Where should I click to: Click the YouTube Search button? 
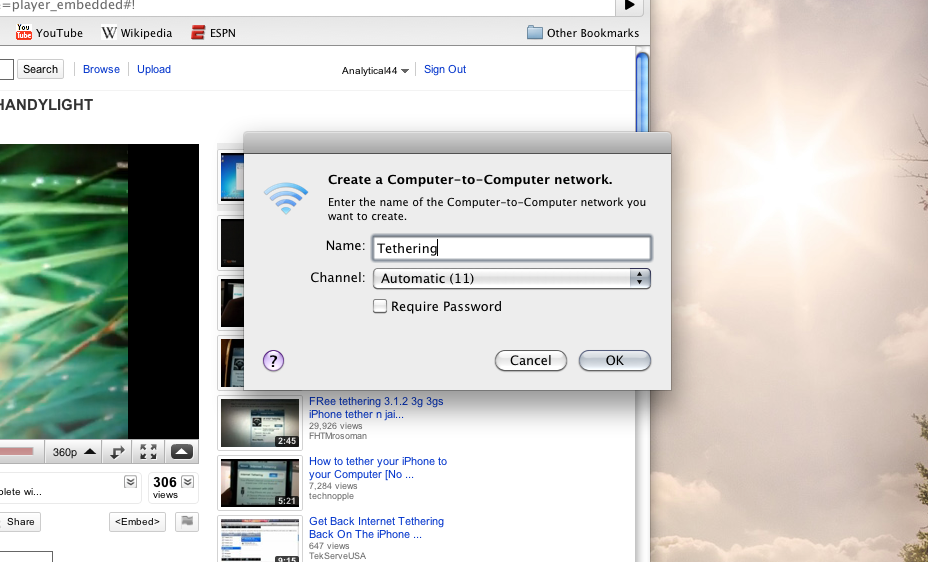[40, 69]
